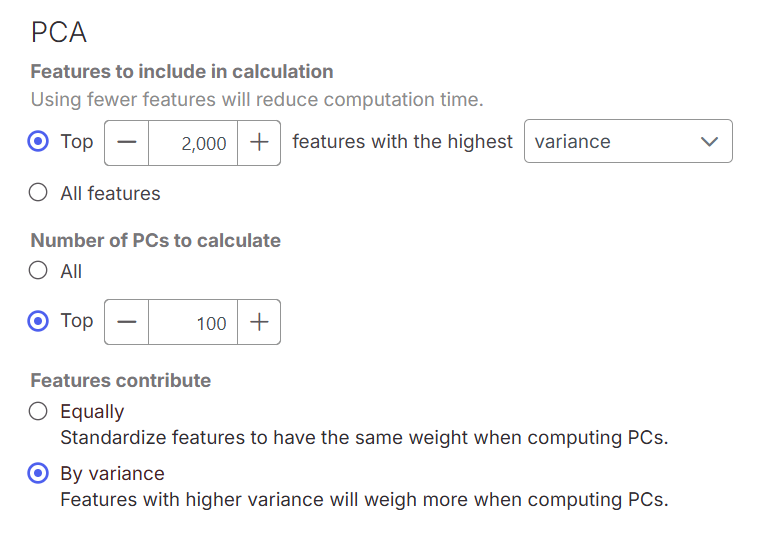The width and height of the screenshot is (772, 543).
Task: Select the By variance contribution option
Action: coord(38,473)
